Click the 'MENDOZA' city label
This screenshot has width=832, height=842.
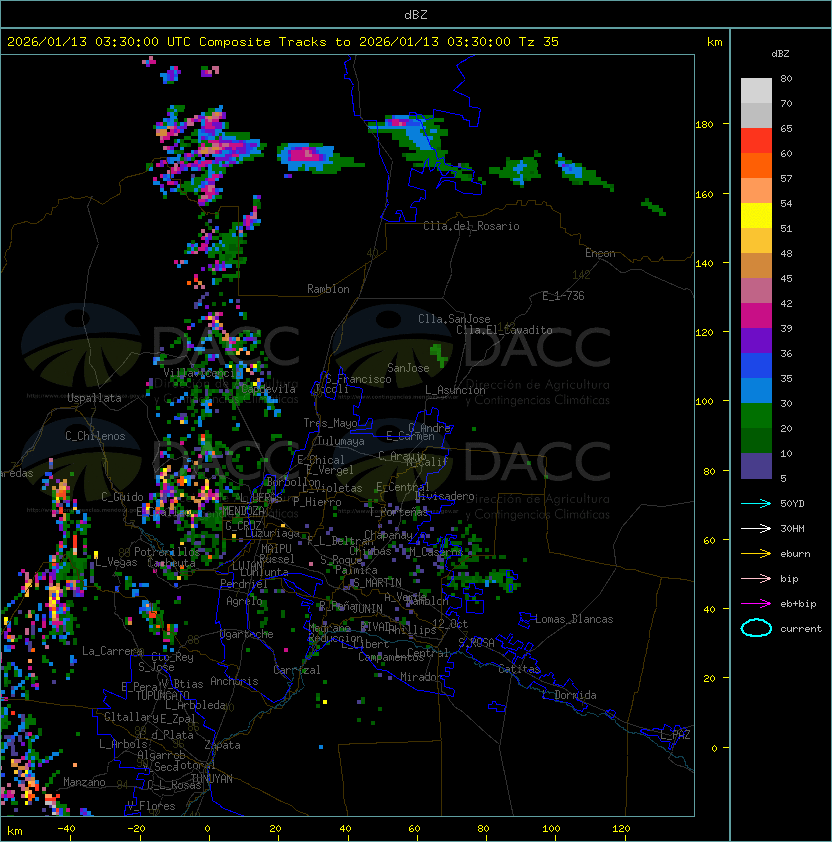(x=243, y=511)
